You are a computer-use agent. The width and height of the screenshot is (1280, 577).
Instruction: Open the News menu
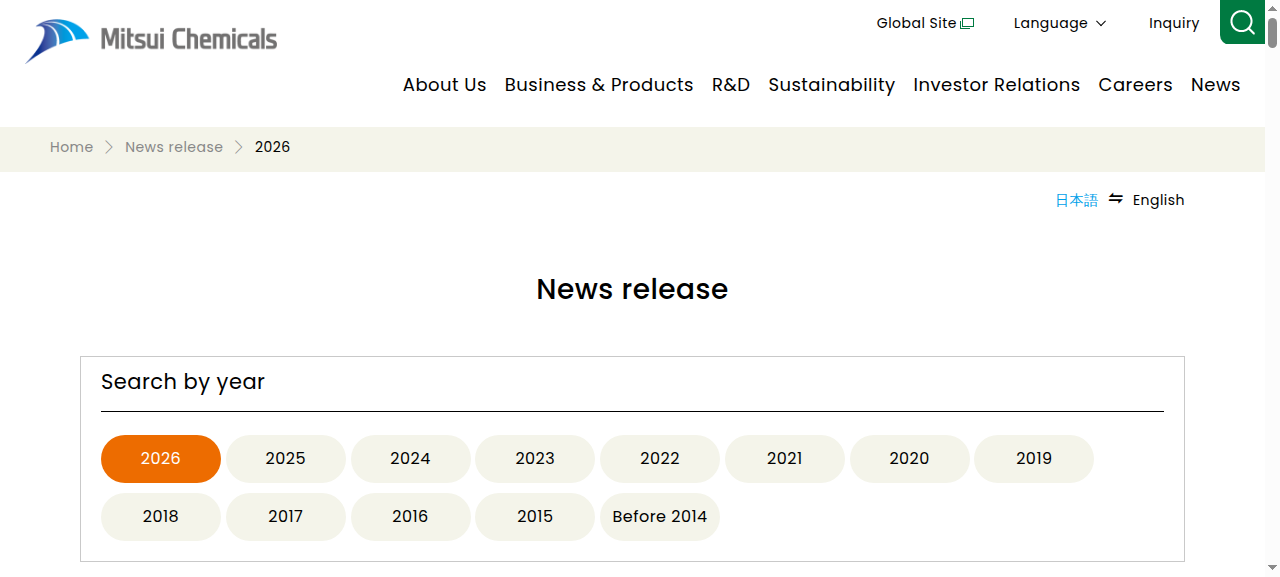tap(1216, 85)
